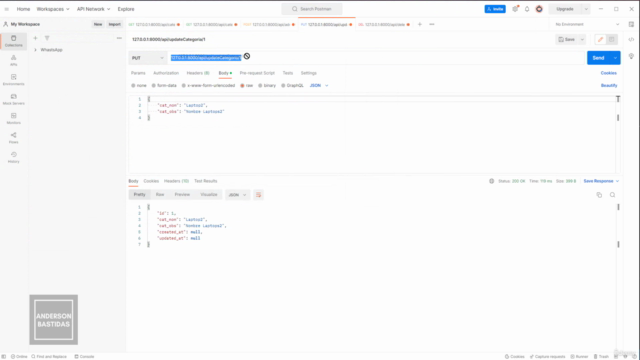
Task: Open the Save Response dropdown
Action: pos(601,181)
